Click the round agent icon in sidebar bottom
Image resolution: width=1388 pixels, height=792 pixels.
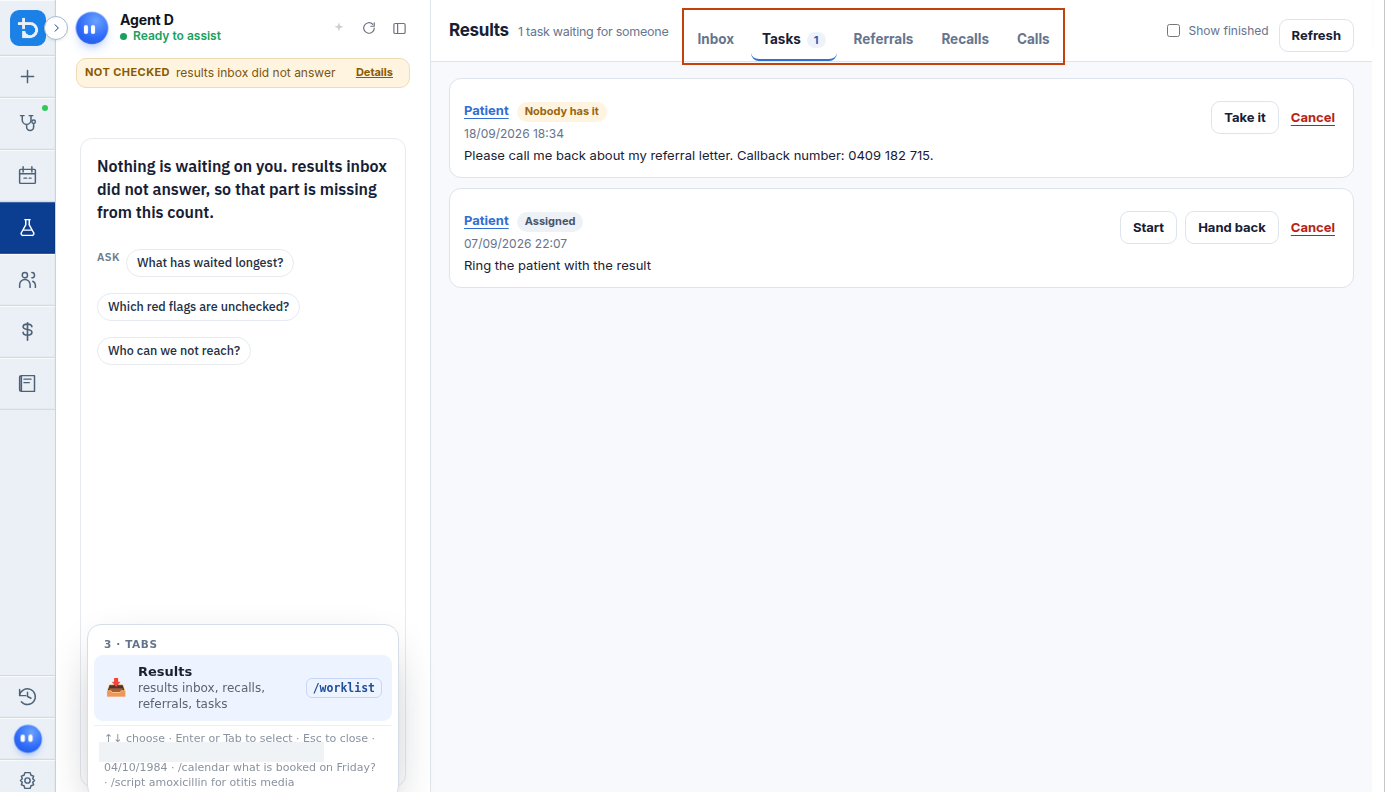click(x=27, y=739)
